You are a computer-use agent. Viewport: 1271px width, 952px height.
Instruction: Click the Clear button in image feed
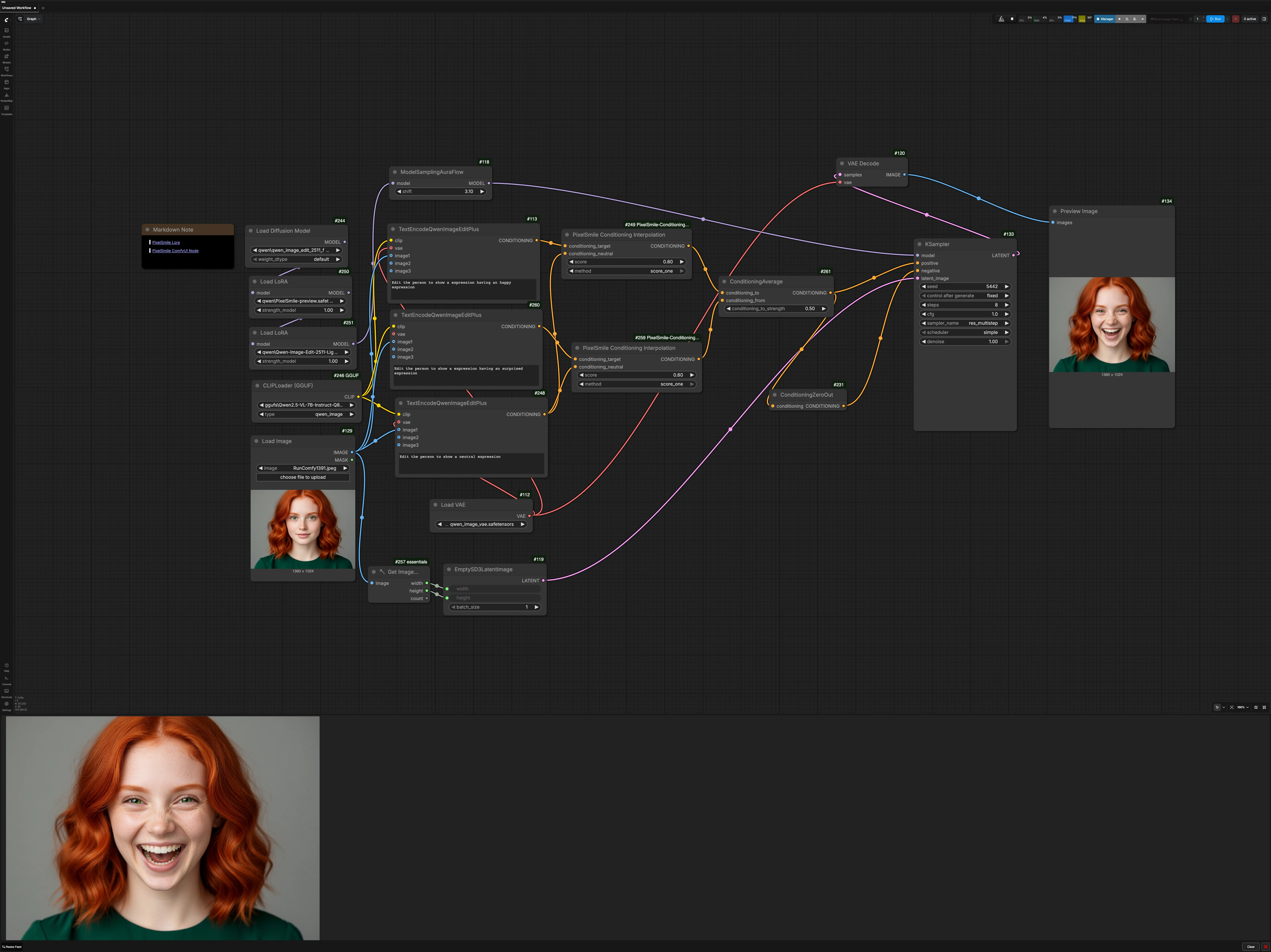[1251, 947]
